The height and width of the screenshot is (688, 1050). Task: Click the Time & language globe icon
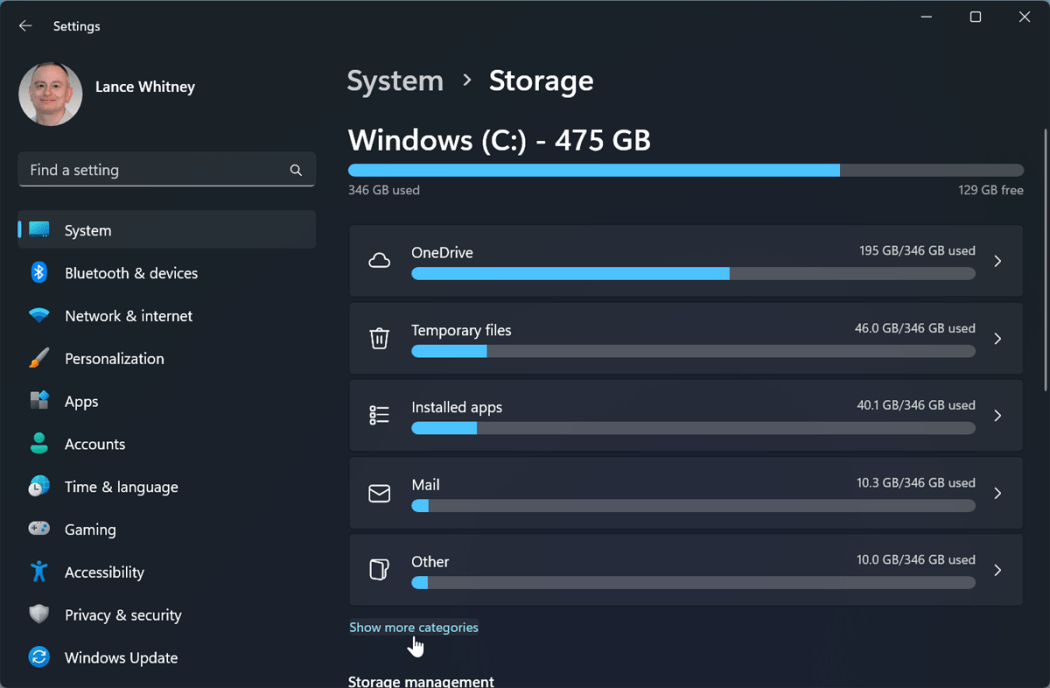pyautogui.click(x=39, y=486)
